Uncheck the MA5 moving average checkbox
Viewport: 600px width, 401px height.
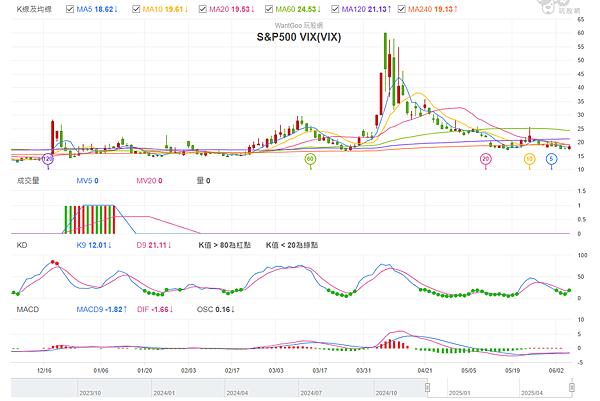pyautogui.click(x=70, y=9)
